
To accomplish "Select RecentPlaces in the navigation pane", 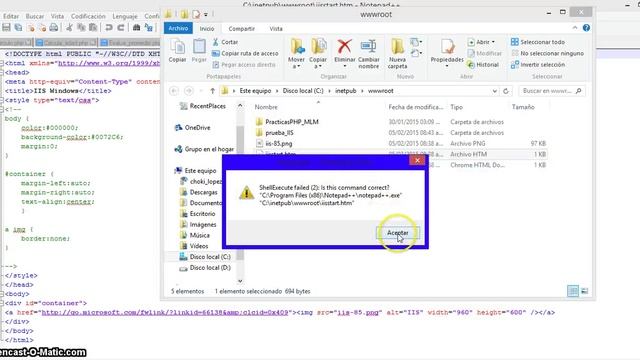I will (x=207, y=106).
